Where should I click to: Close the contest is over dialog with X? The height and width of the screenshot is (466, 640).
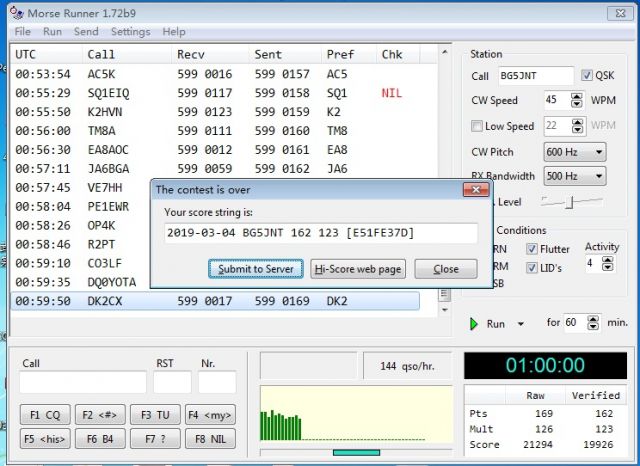click(x=476, y=190)
